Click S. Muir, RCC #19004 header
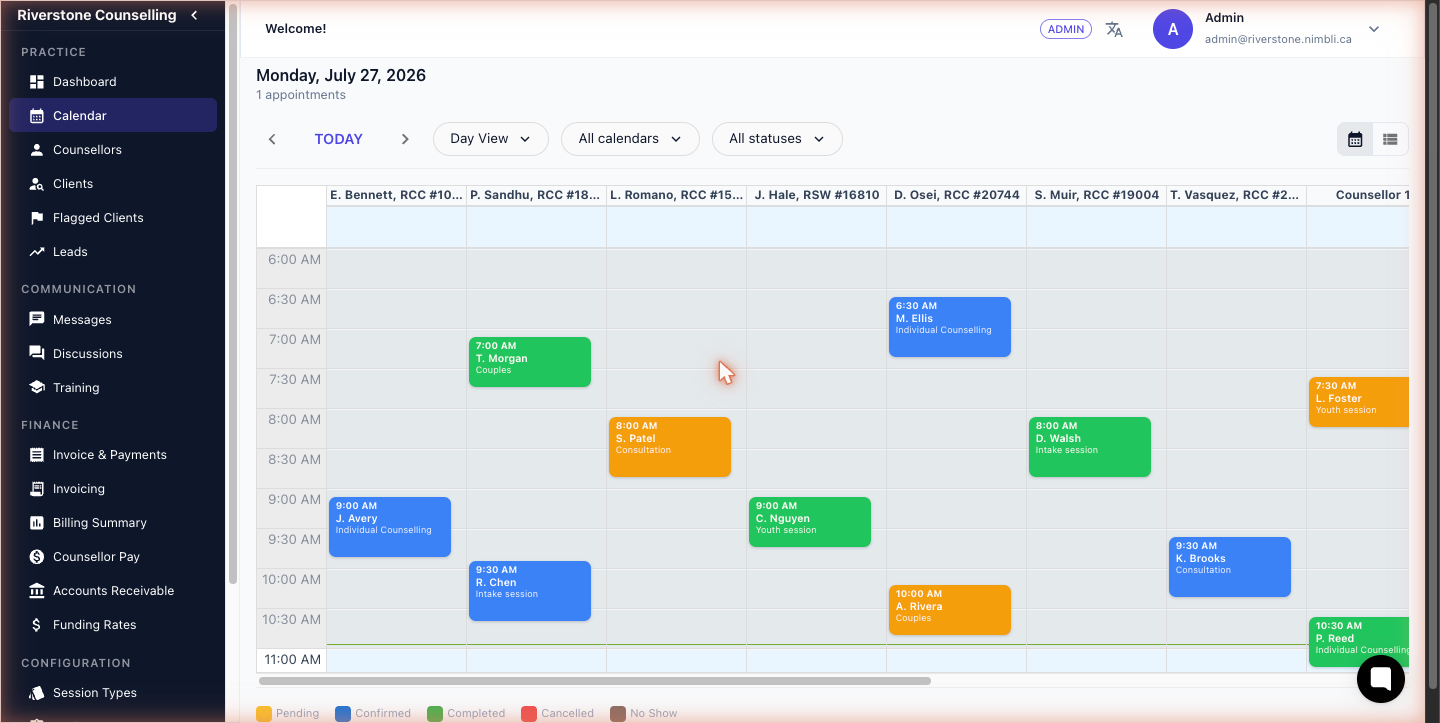The width and height of the screenshot is (1440, 723). point(1097,195)
